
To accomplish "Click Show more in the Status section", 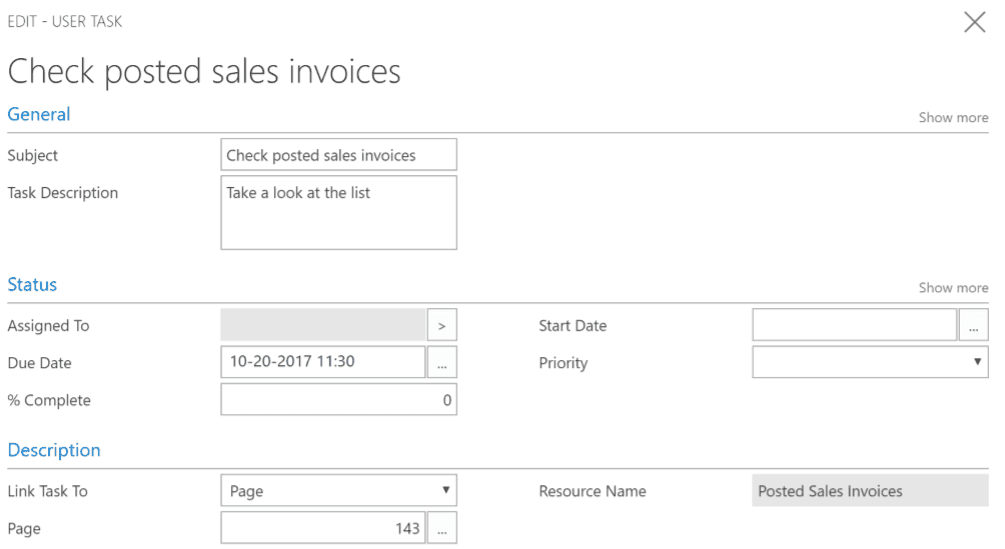I will click(x=953, y=288).
